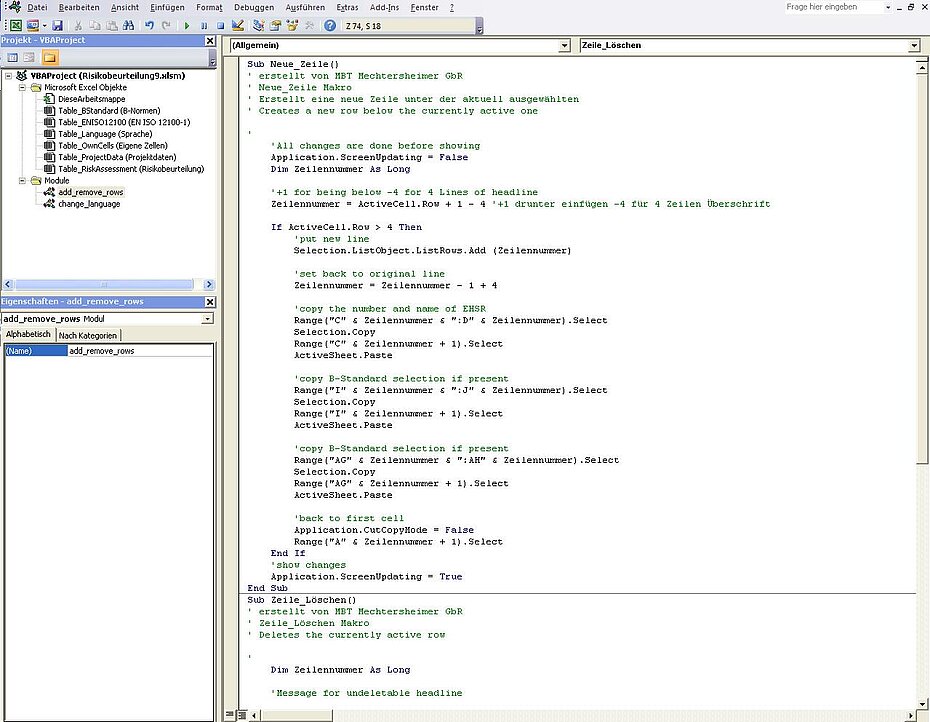Undo the last edit

[149, 26]
